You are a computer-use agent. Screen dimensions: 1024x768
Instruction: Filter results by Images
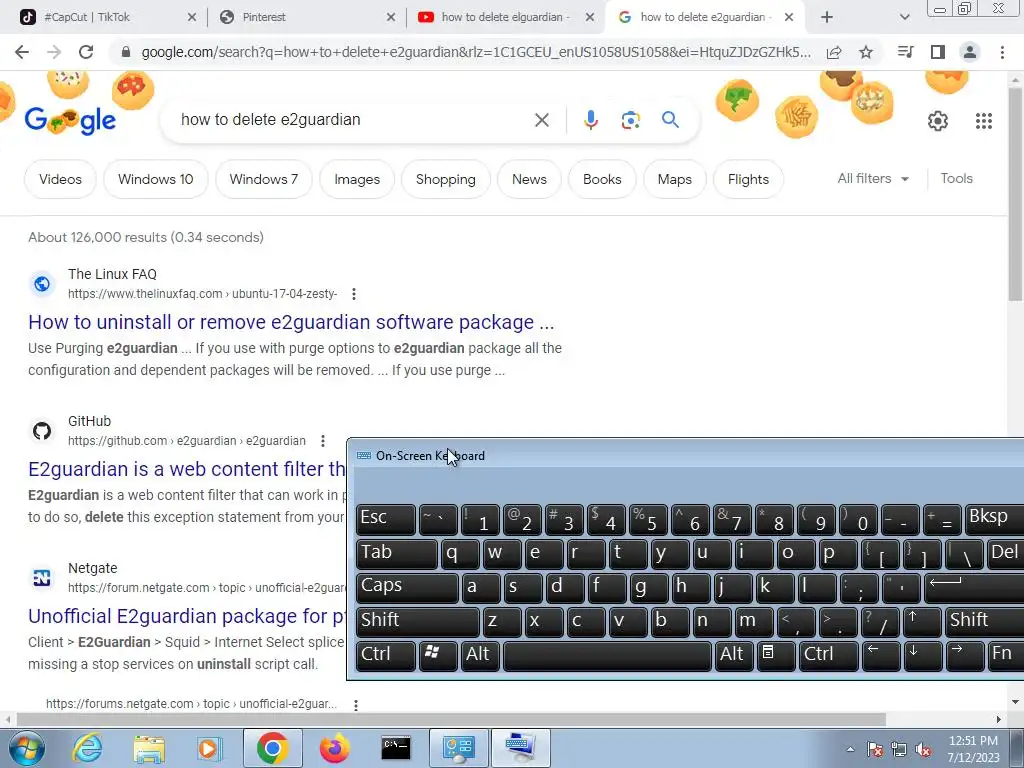(357, 180)
